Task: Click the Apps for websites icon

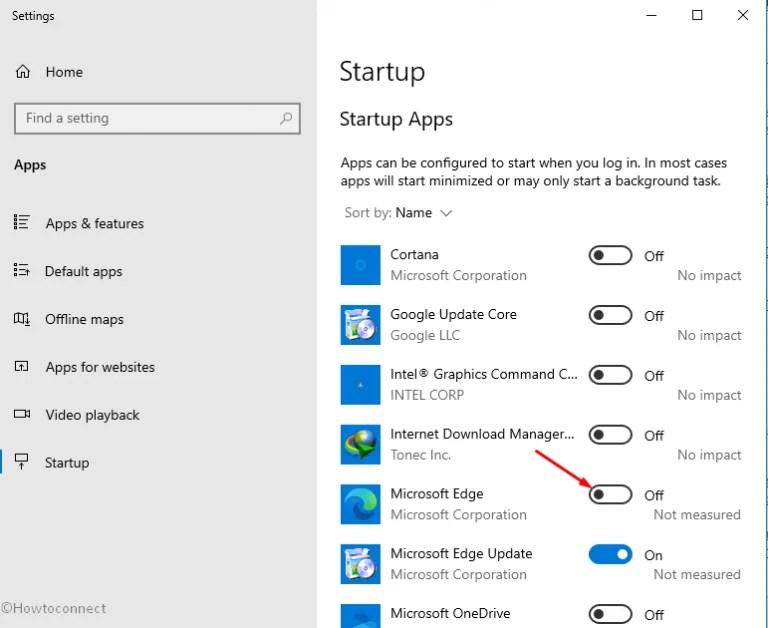Action: click(22, 366)
